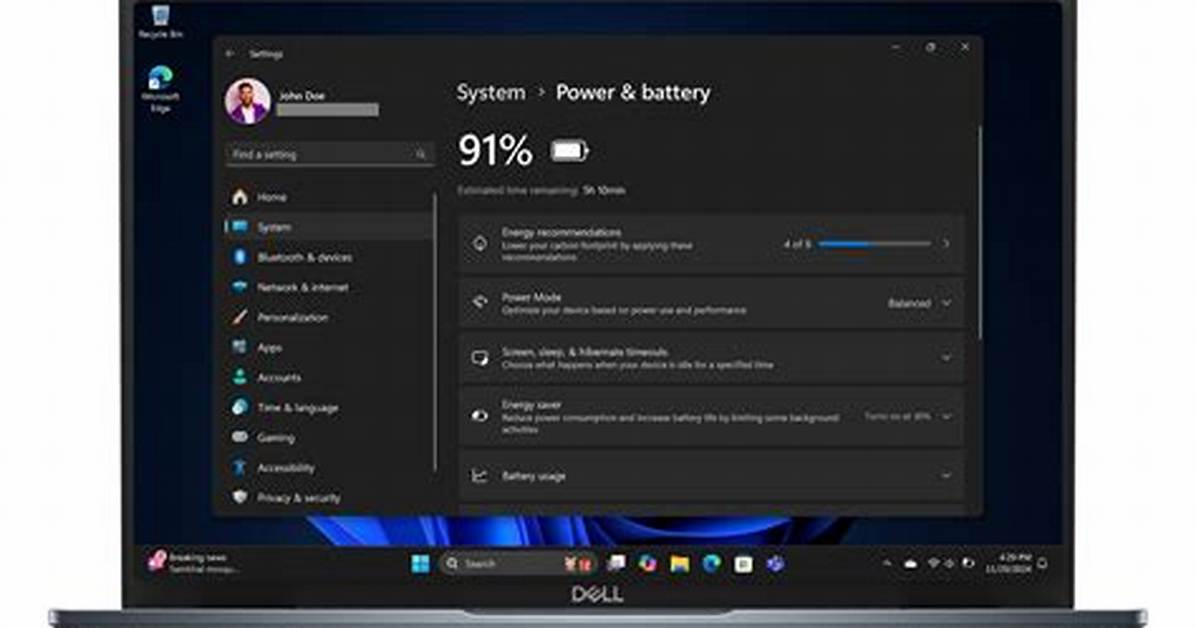Click the Battery usage chart icon
The width and height of the screenshot is (1196, 628).
[480, 475]
